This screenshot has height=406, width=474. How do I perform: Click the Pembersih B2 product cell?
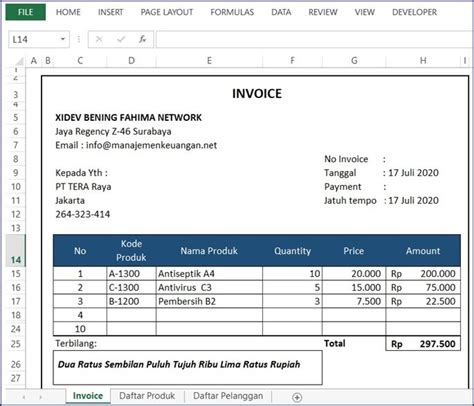pos(209,301)
